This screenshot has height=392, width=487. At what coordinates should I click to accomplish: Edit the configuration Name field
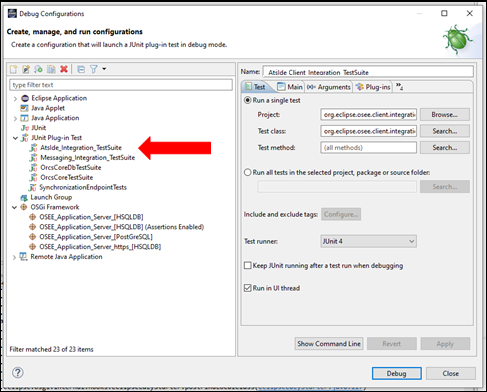pos(368,72)
